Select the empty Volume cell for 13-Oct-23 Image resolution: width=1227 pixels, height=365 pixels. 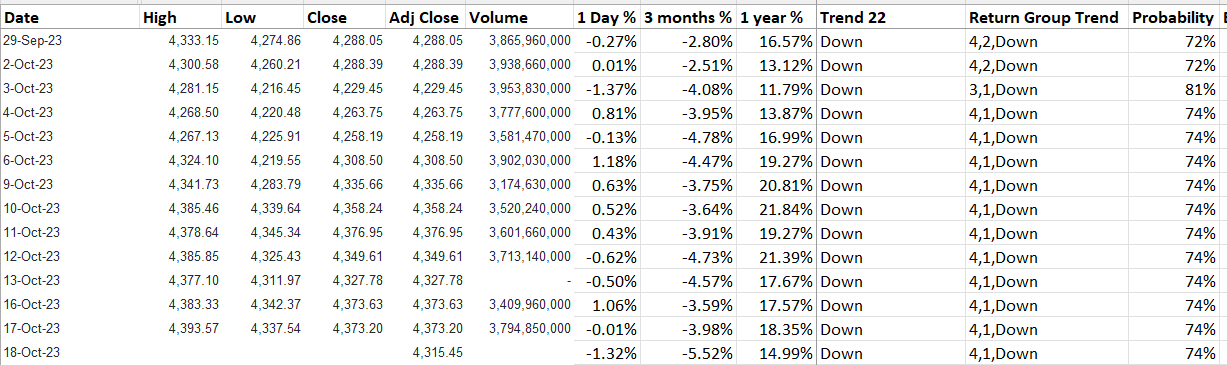[519, 282]
